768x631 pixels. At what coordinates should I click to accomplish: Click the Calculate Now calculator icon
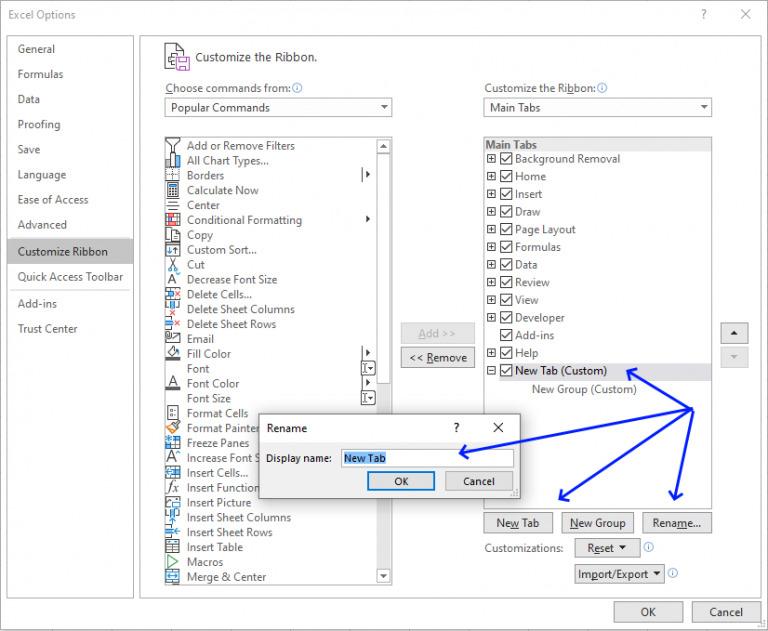[172, 190]
